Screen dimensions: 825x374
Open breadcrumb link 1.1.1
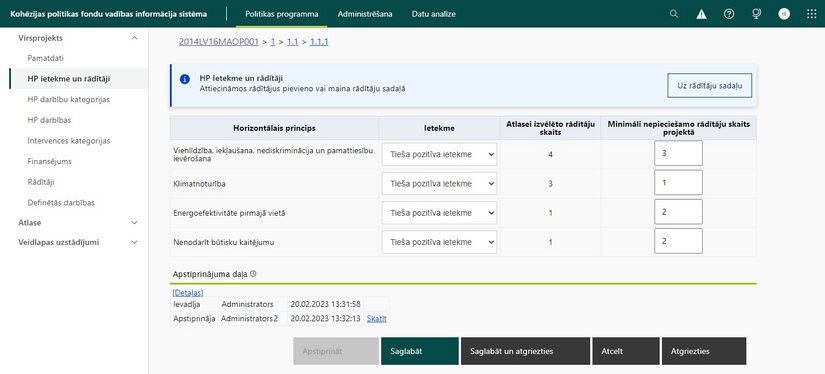pyautogui.click(x=319, y=42)
